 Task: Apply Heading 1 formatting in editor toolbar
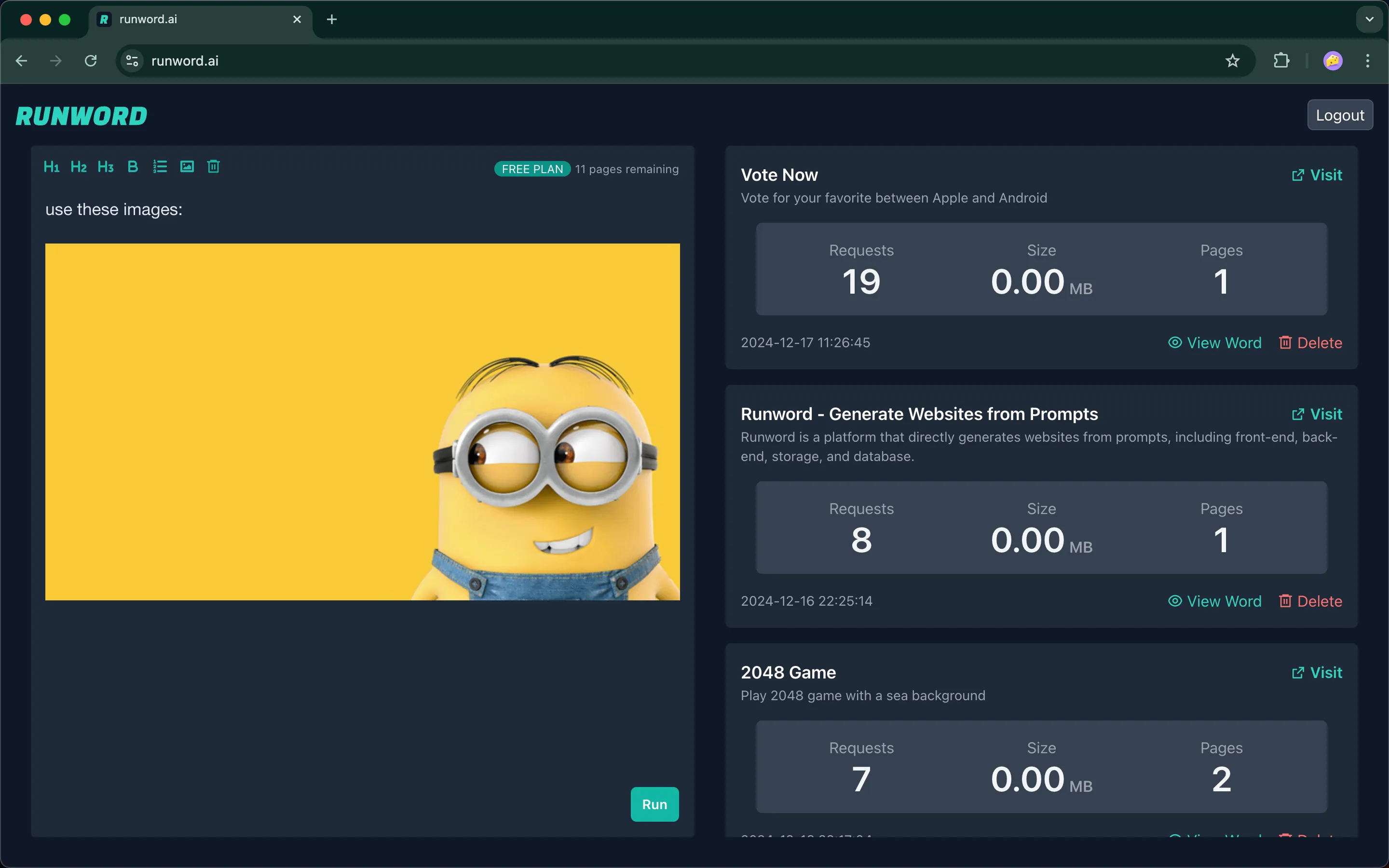click(x=51, y=167)
